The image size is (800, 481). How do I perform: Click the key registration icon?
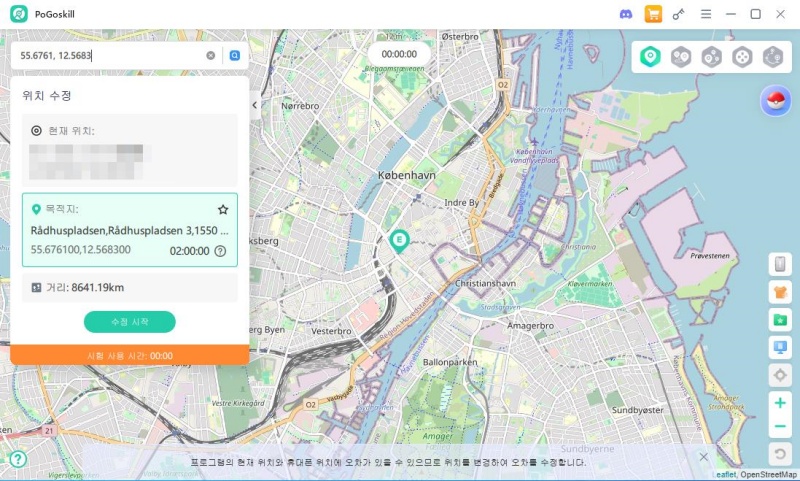pyautogui.click(x=678, y=14)
